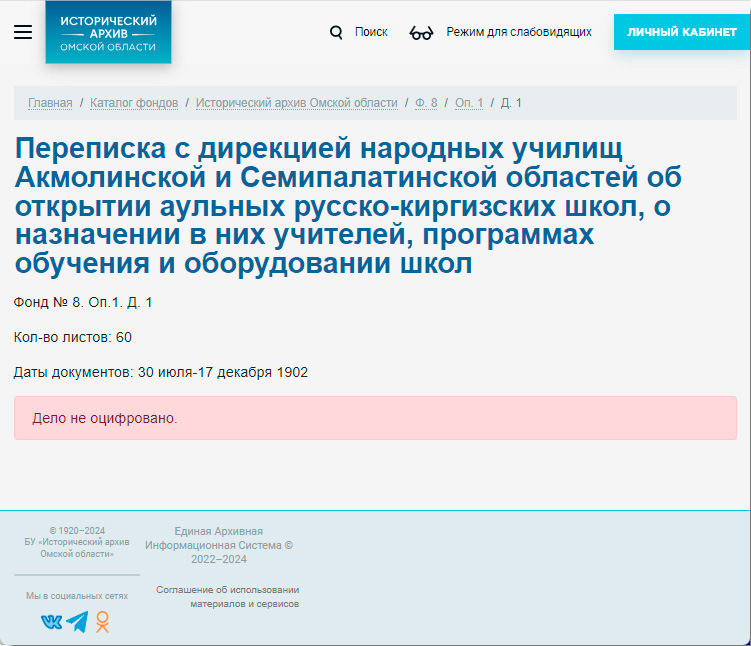The image size is (751, 646).
Task: Go to Оп. 1 breadcrumb
Action: 469,103
